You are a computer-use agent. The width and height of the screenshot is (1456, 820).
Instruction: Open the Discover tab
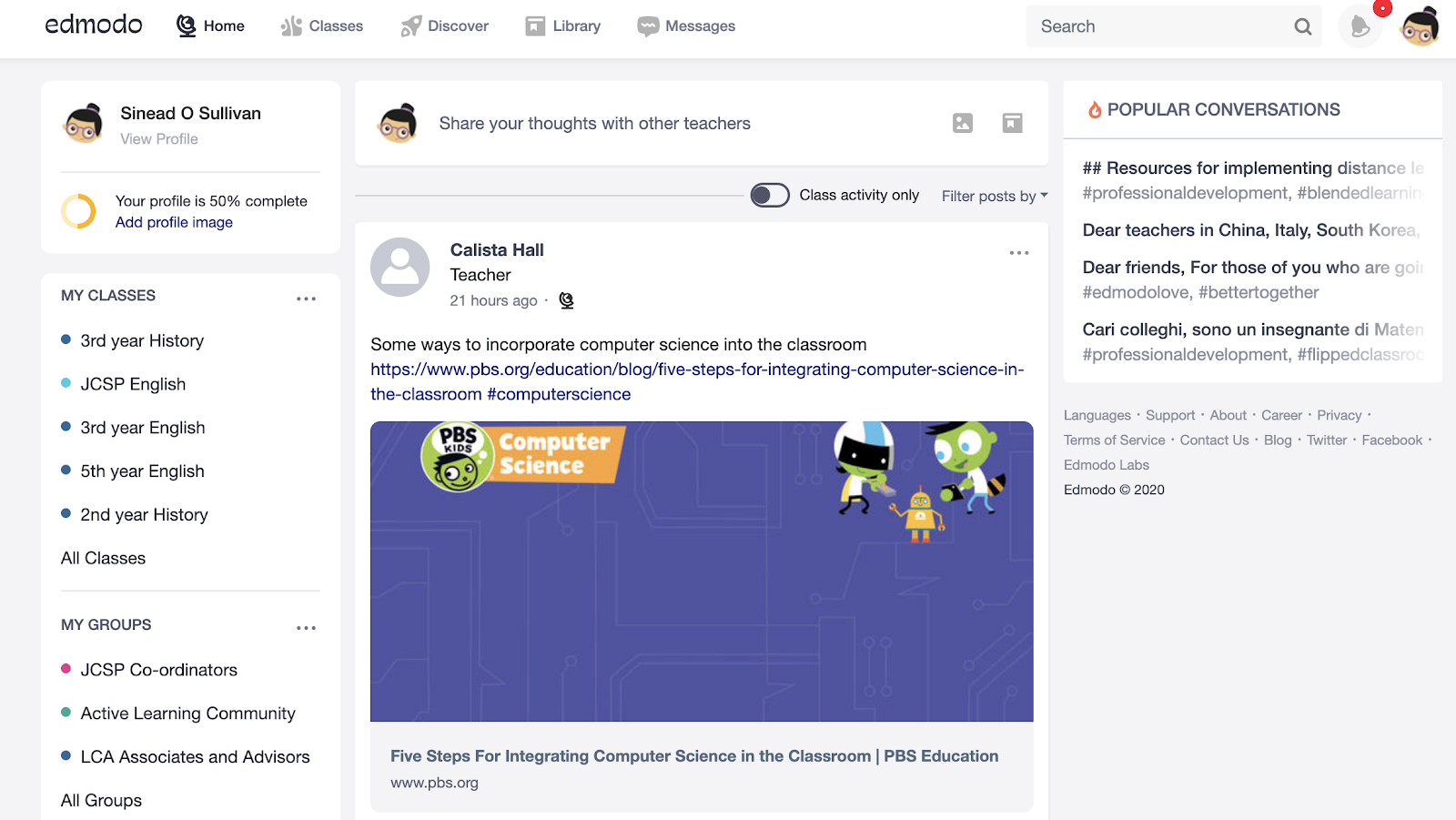[445, 26]
